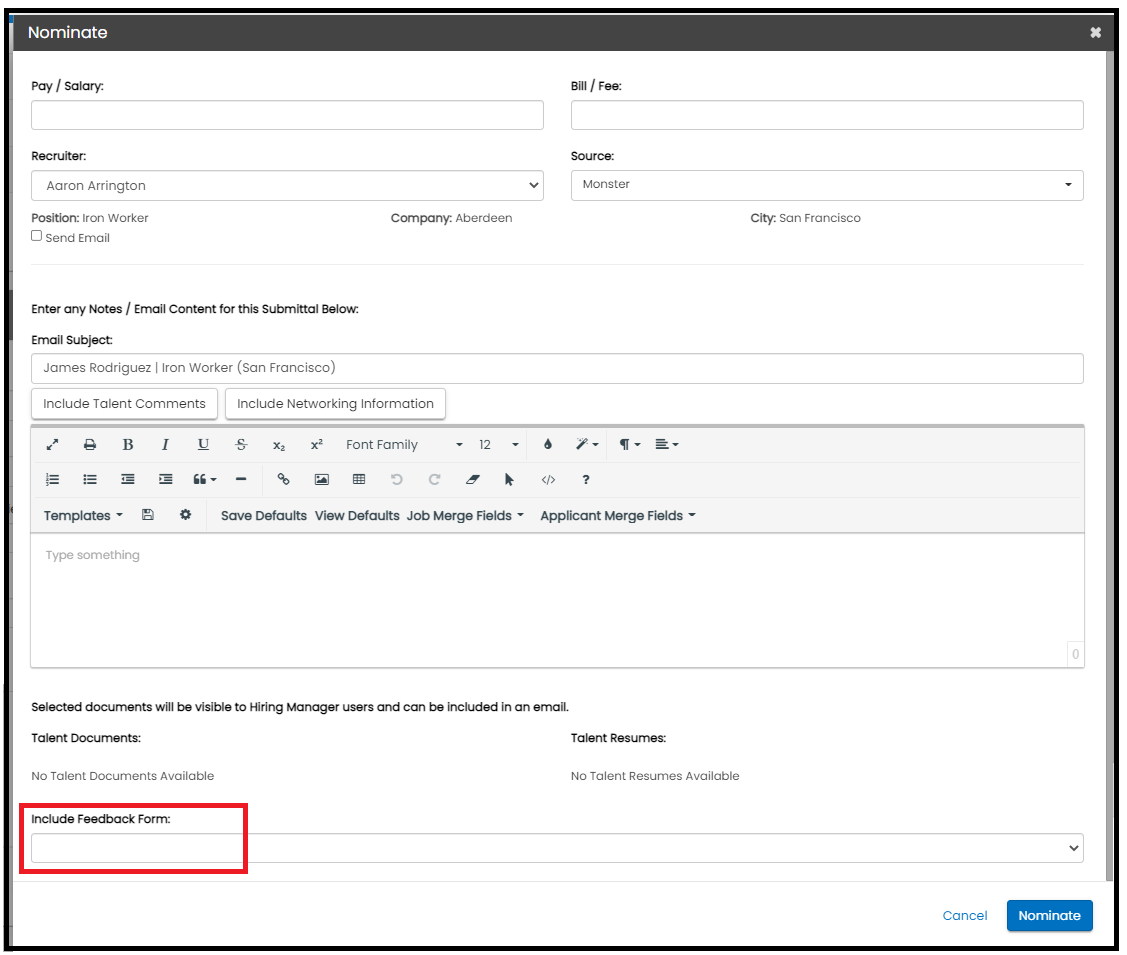Open the text color droplet tool

(x=548, y=445)
